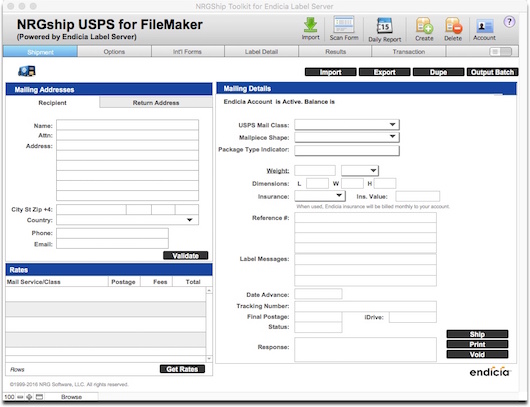Click the Dimensions L field
530x407 pixels.
[317, 184]
